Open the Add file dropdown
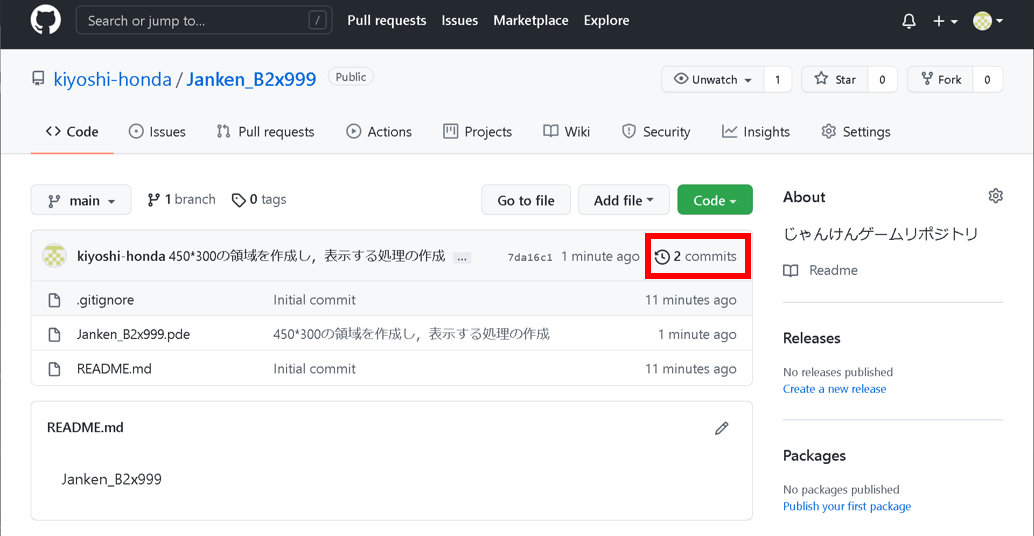The image size is (1034, 536). (x=623, y=200)
